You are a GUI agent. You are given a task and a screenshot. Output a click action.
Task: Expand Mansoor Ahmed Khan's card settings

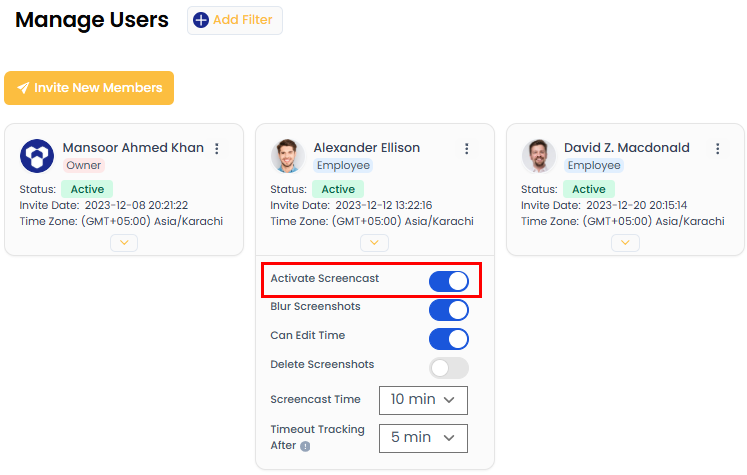point(124,242)
